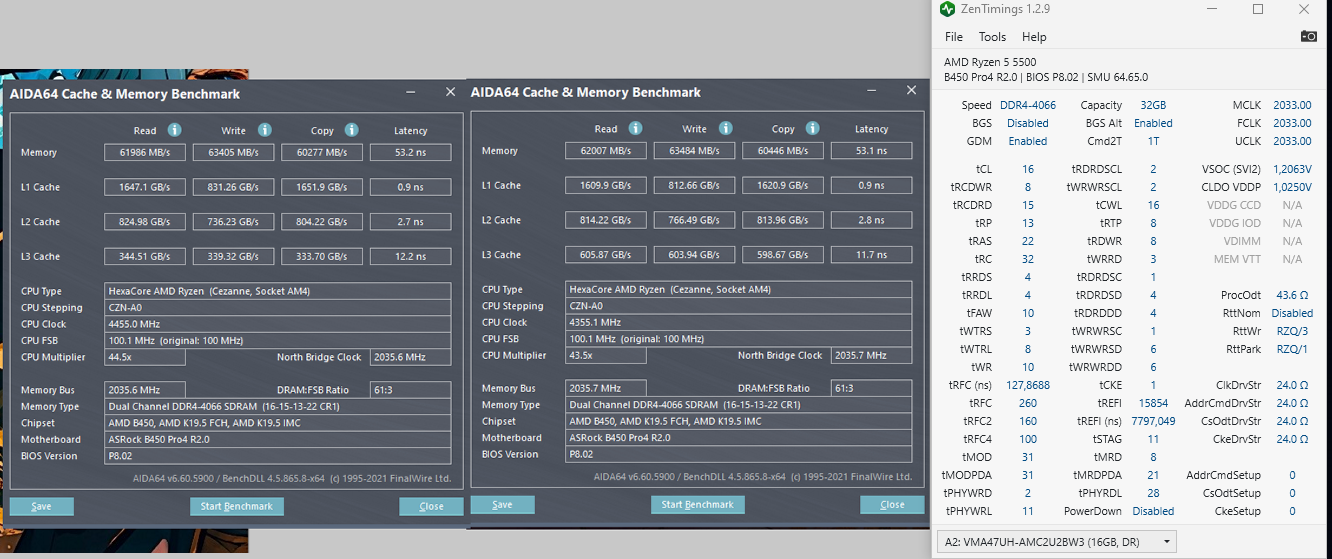Click Memory Latency 53.2 ns in left window
The width and height of the screenshot is (1332, 559).
pos(410,153)
